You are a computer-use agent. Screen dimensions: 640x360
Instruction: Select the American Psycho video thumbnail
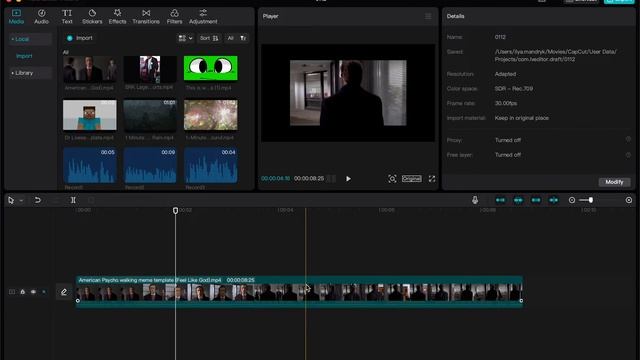tap(90, 69)
